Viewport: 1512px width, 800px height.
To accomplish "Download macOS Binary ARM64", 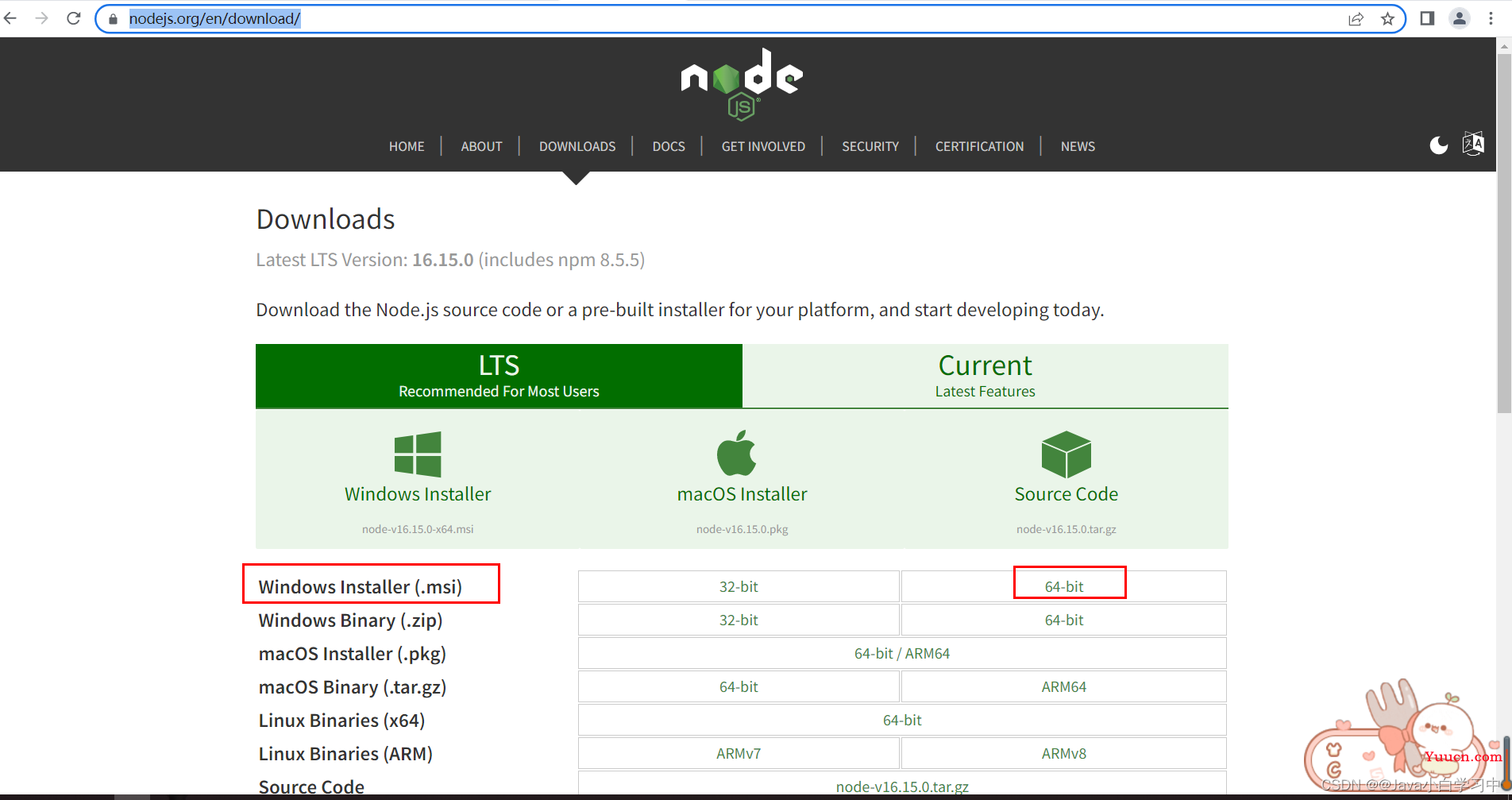I will tap(1064, 686).
